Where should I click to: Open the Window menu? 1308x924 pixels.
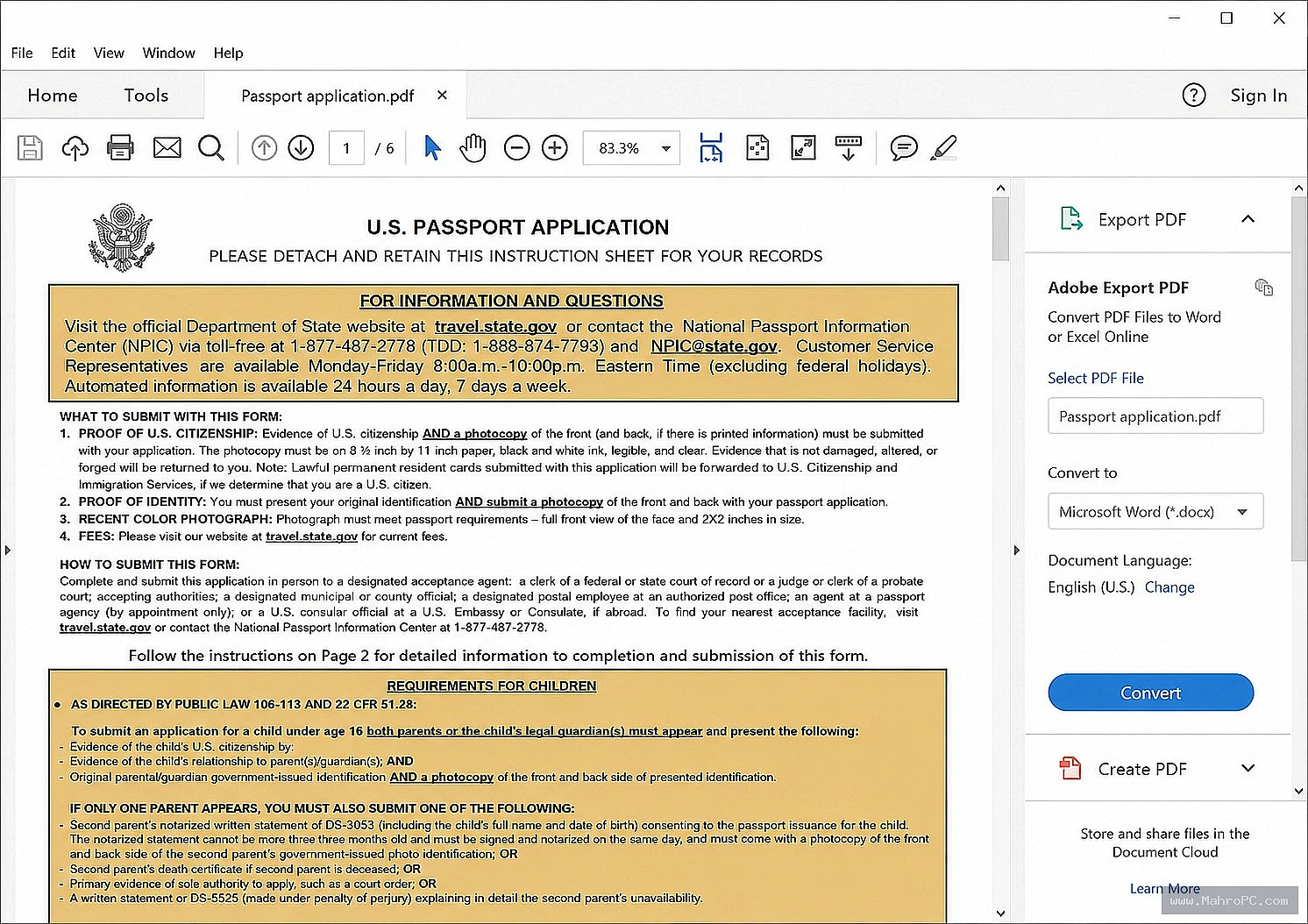[169, 53]
